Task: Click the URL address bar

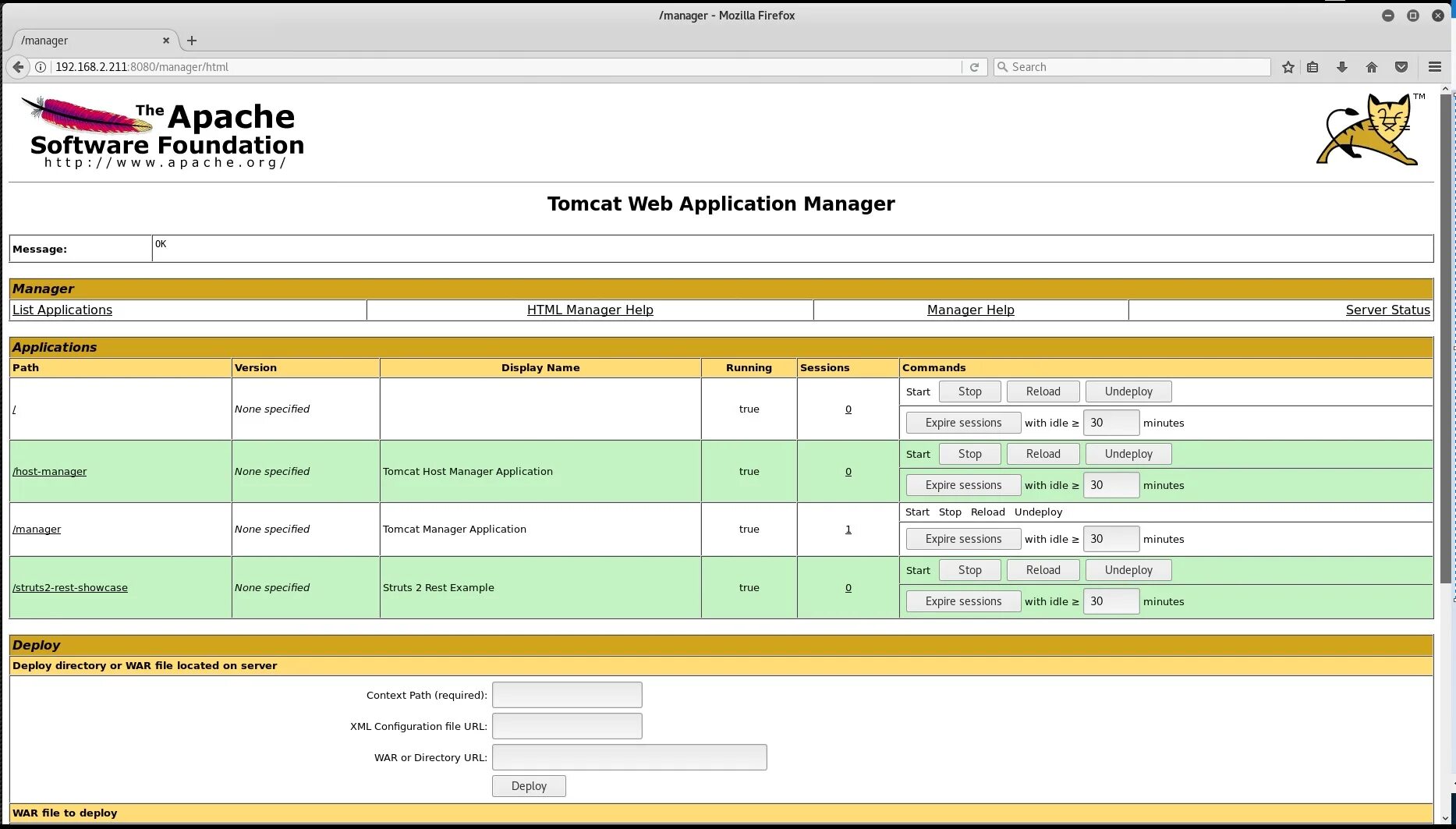Action: (507, 67)
